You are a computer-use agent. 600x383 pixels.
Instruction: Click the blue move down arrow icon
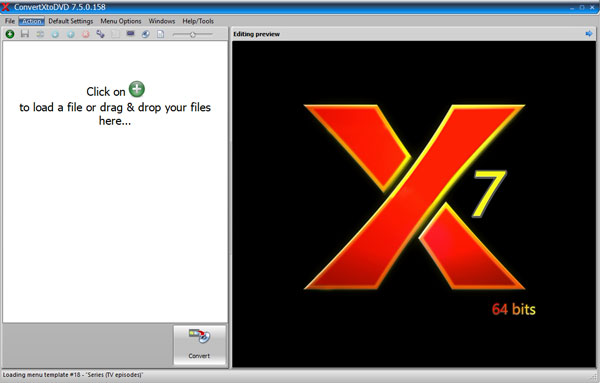[55, 34]
